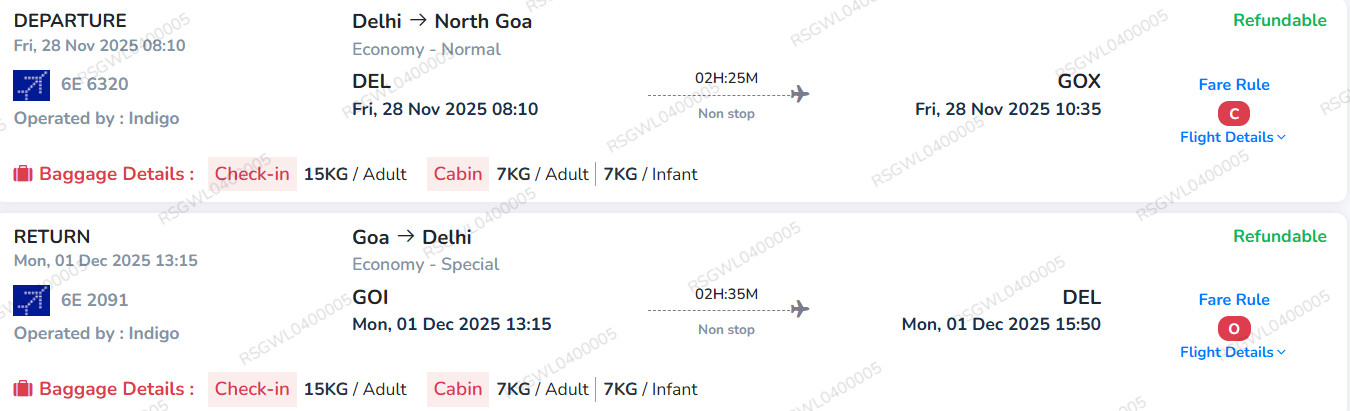This screenshot has width=1350, height=411.
Task: Click the return baggage suitcase icon
Action: click(x=23, y=389)
